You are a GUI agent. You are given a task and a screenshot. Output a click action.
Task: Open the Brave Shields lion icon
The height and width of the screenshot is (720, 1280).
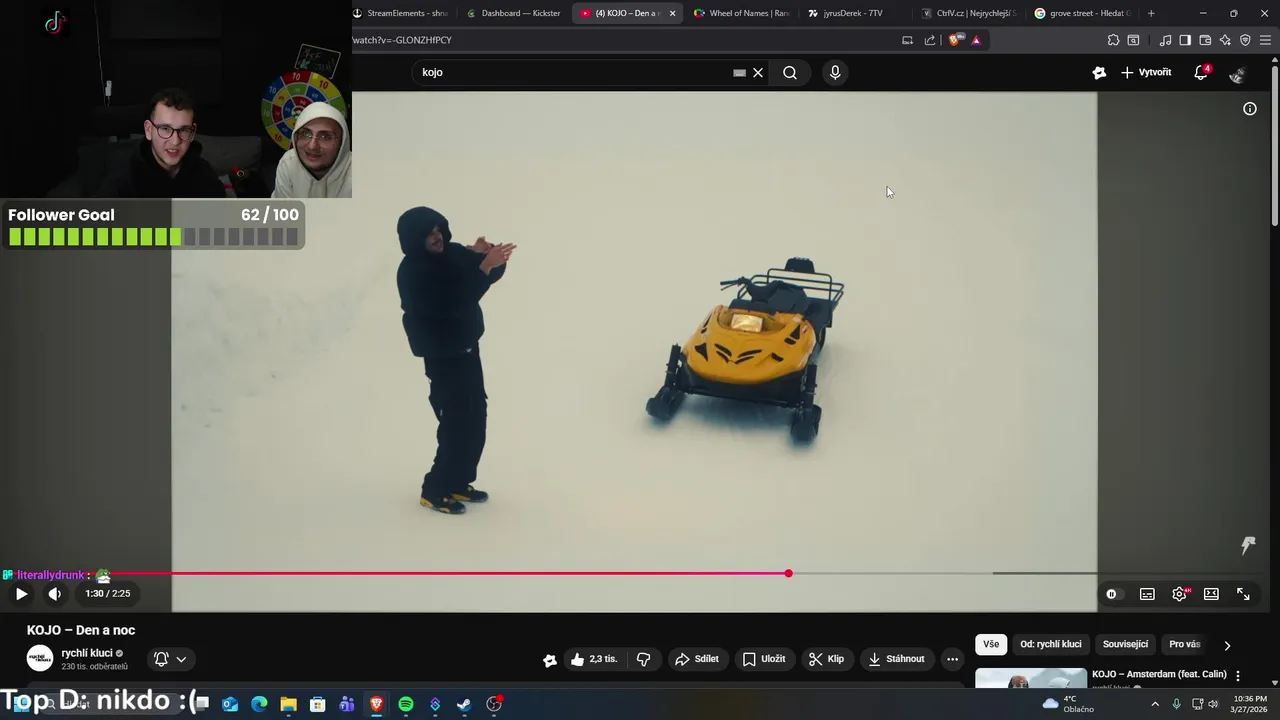(955, 40)
